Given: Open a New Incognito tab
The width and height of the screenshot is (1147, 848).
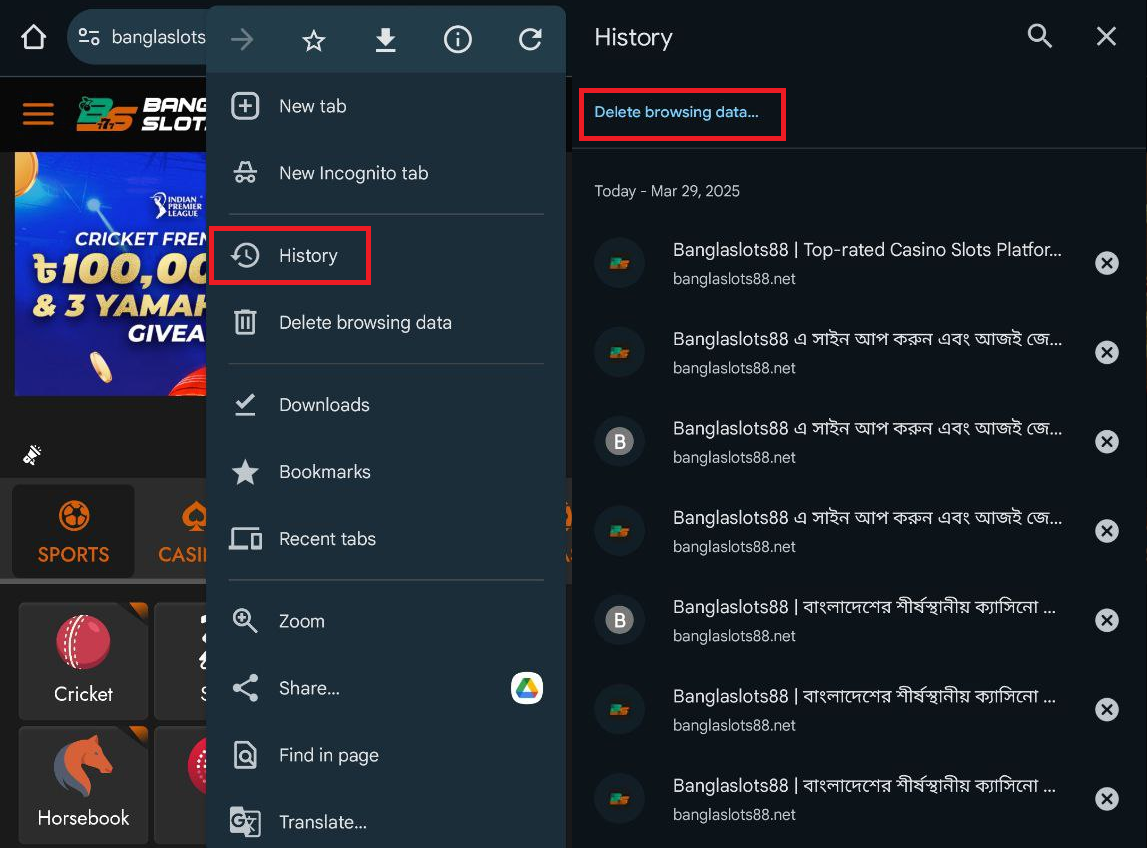Looking at the screenshot, I should [x=386, y=173].
